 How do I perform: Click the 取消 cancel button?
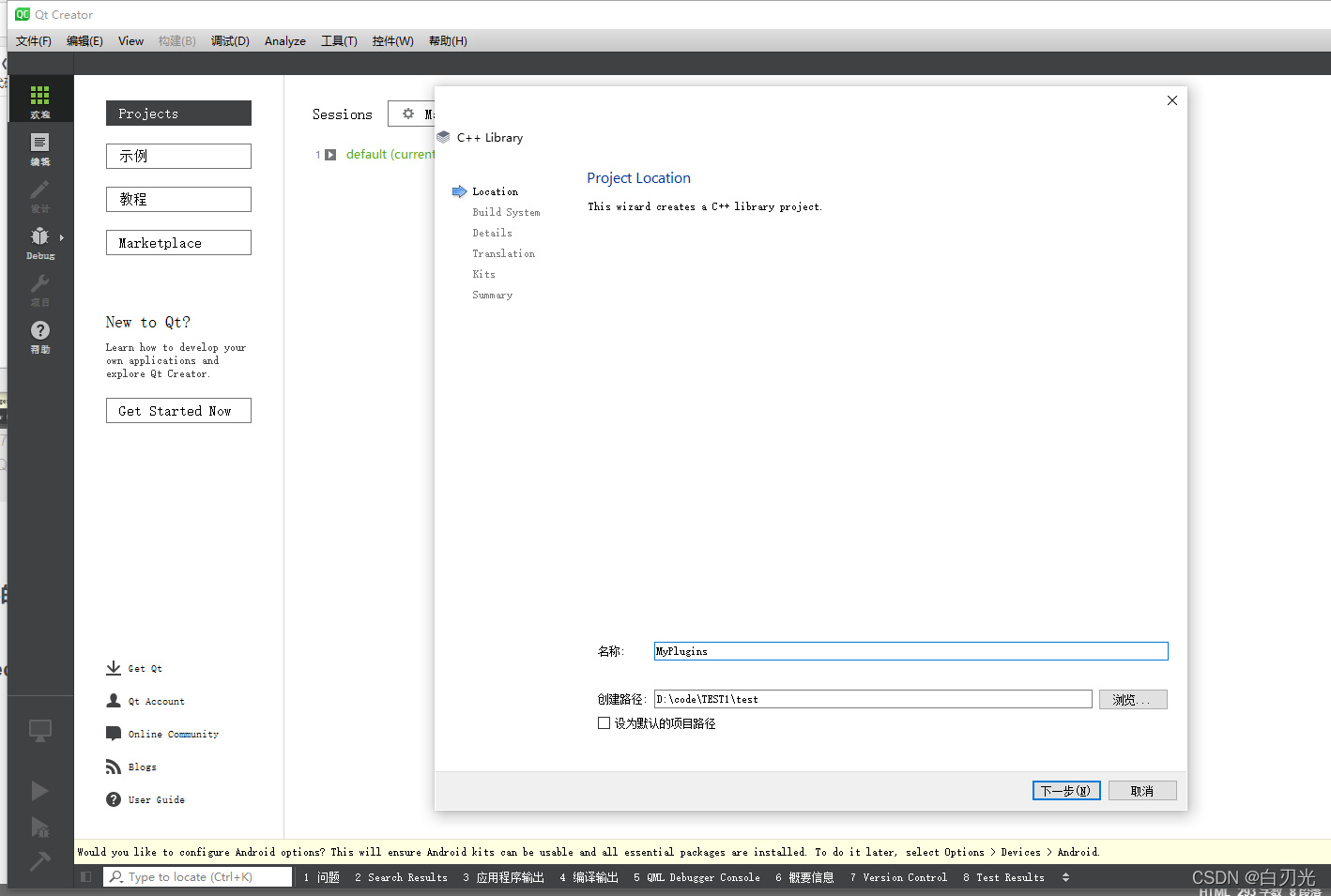(x=1142, y=791)
